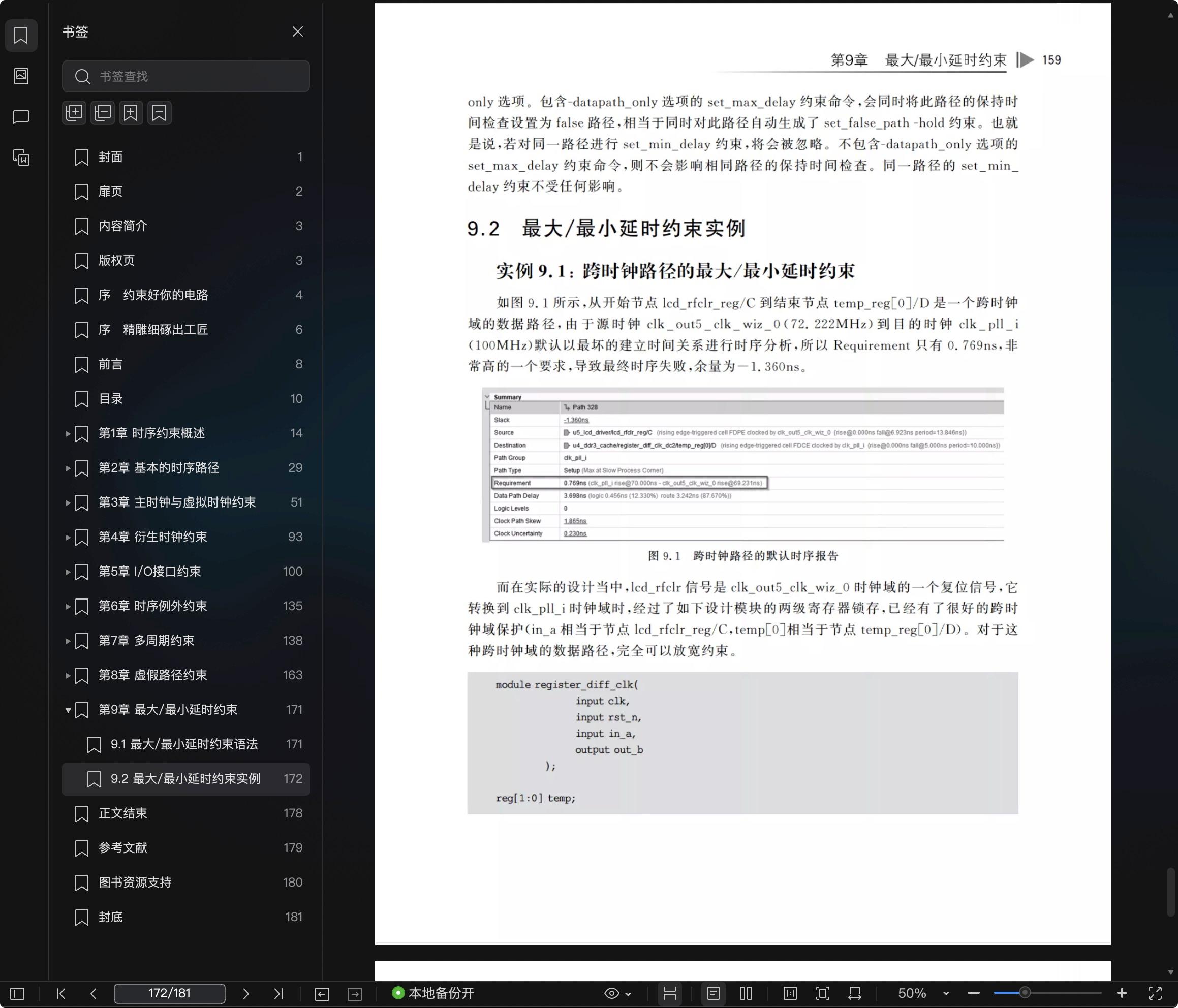
Task: Expand 第4章 衍生时钟约束 bookmark
Action: (x=68, y=537)
